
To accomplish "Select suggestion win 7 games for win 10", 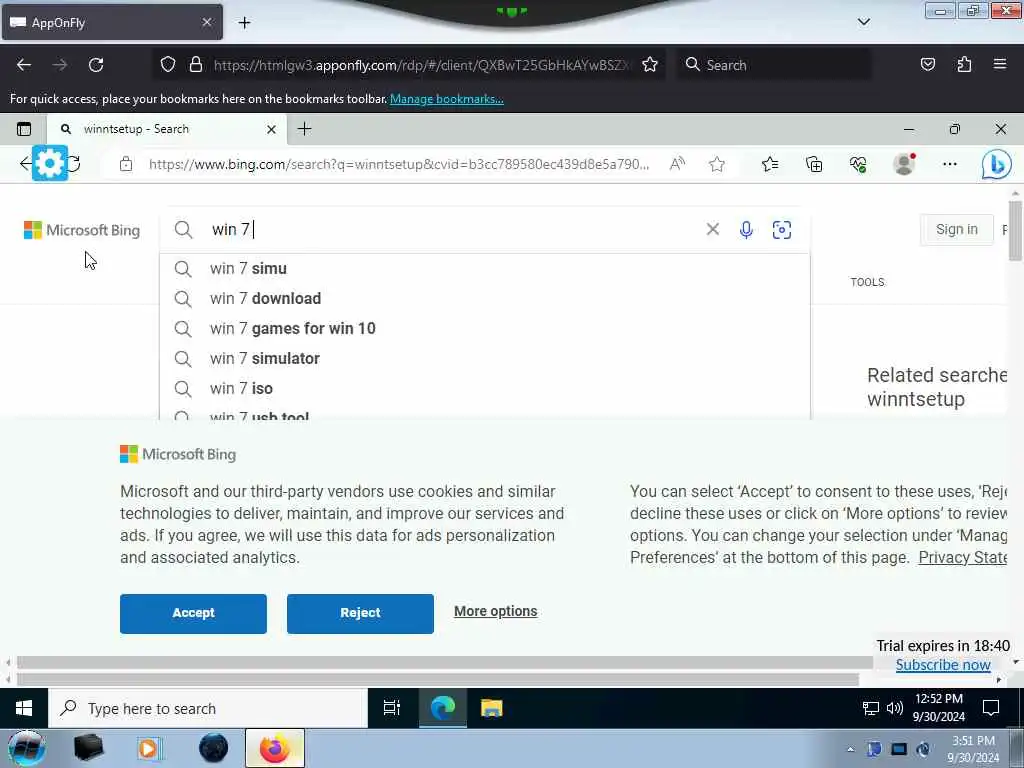I will [484, 328].
